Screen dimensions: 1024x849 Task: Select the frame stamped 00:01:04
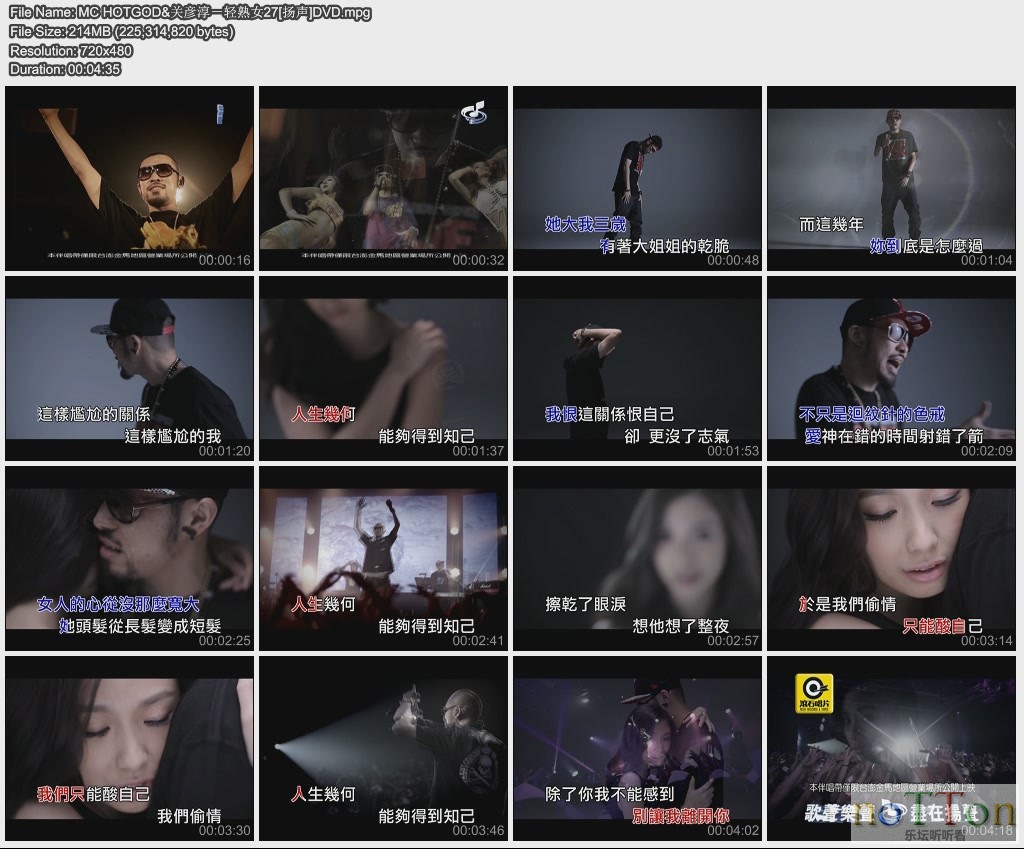[891, 178]
